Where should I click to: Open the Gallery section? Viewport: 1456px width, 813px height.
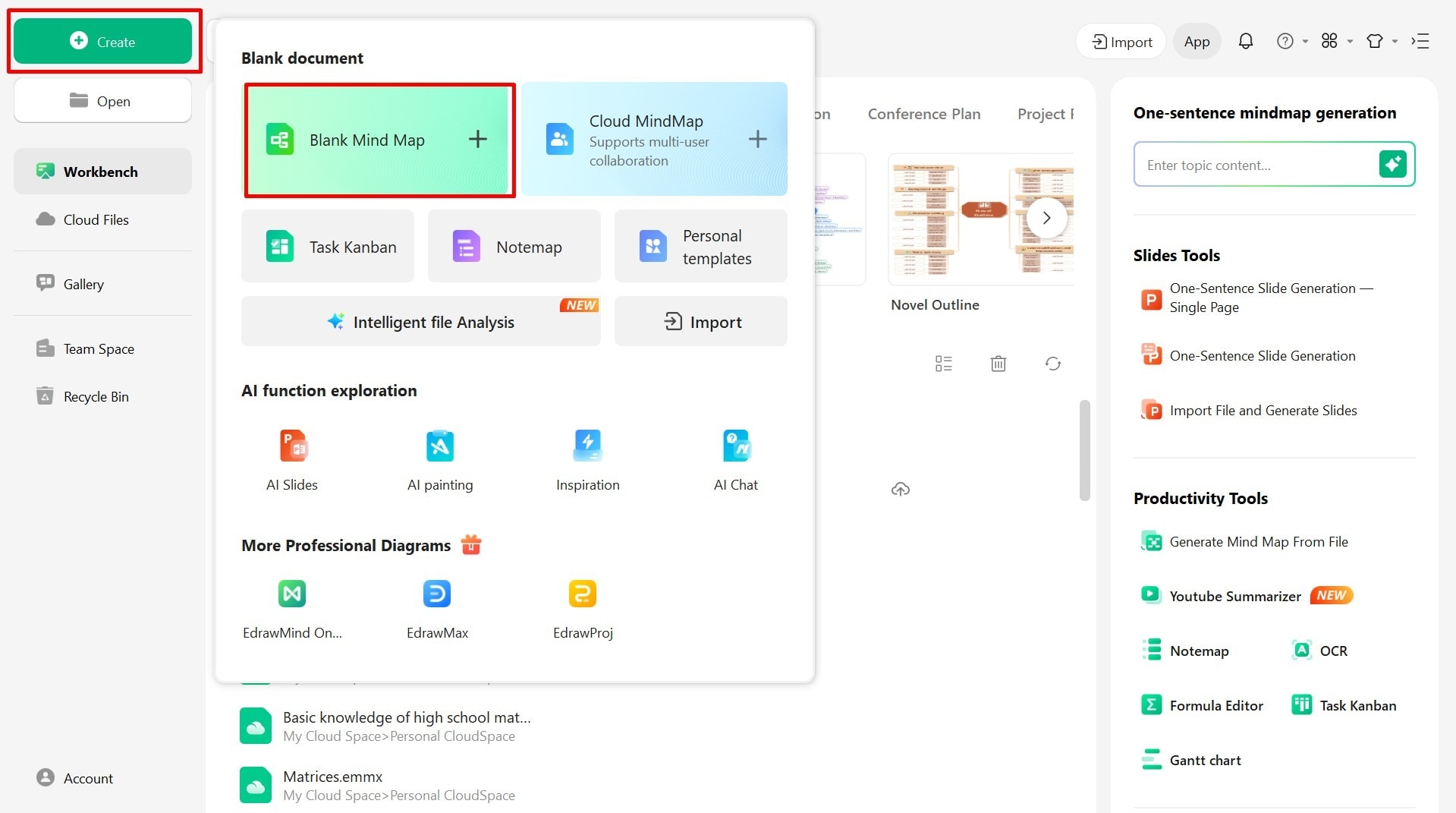pos(102,284)
